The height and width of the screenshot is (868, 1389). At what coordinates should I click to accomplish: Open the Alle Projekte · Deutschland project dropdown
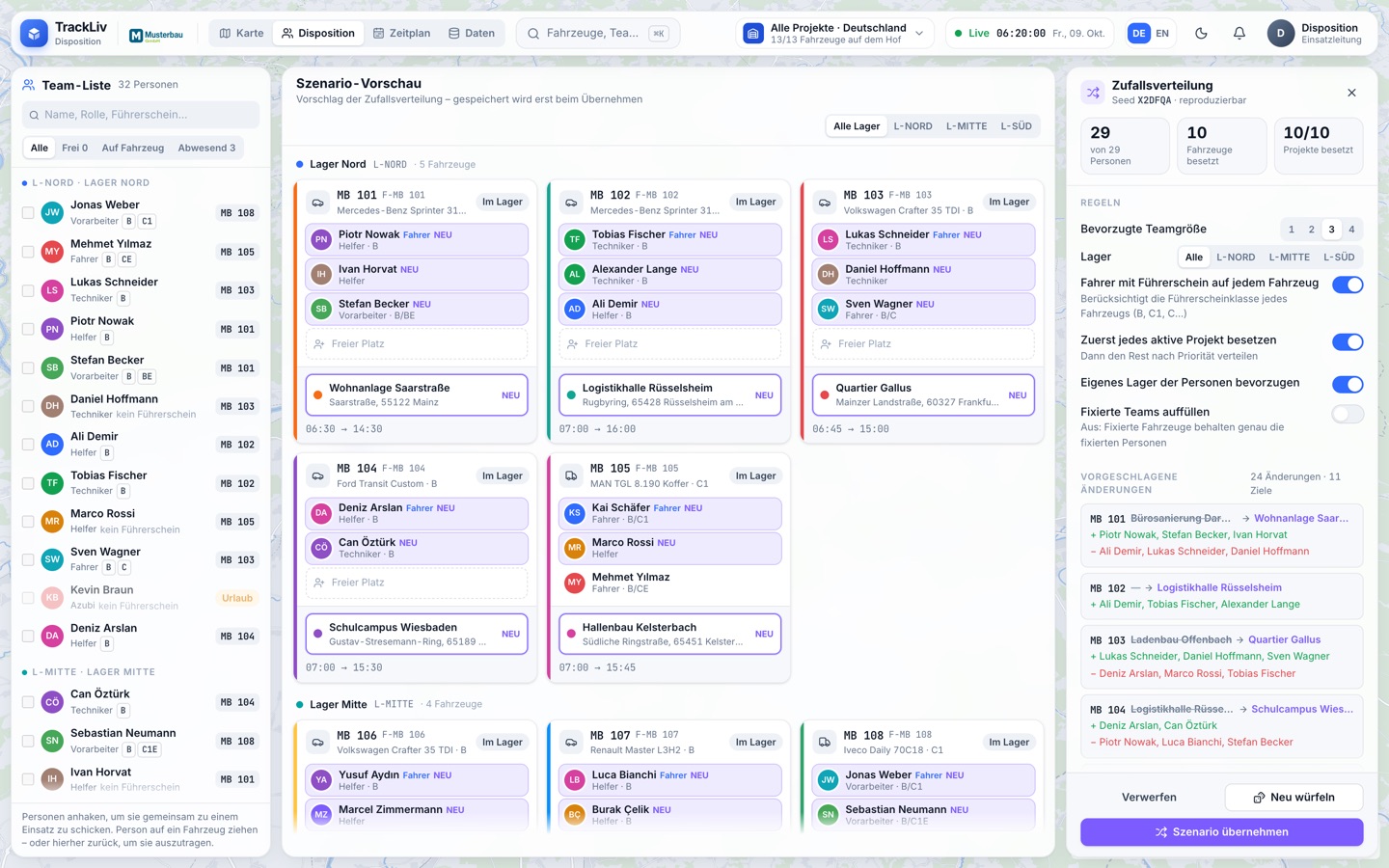point(835,34)
